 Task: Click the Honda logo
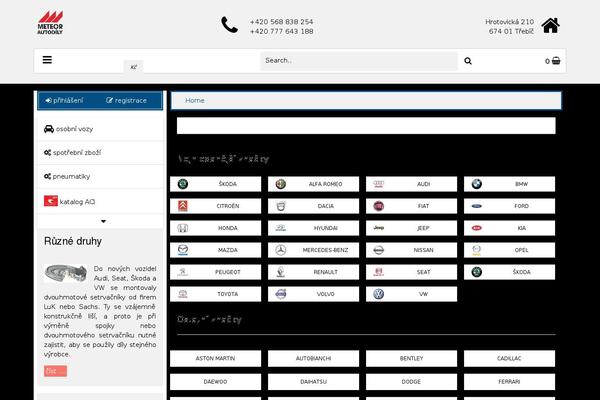point(183,228)
